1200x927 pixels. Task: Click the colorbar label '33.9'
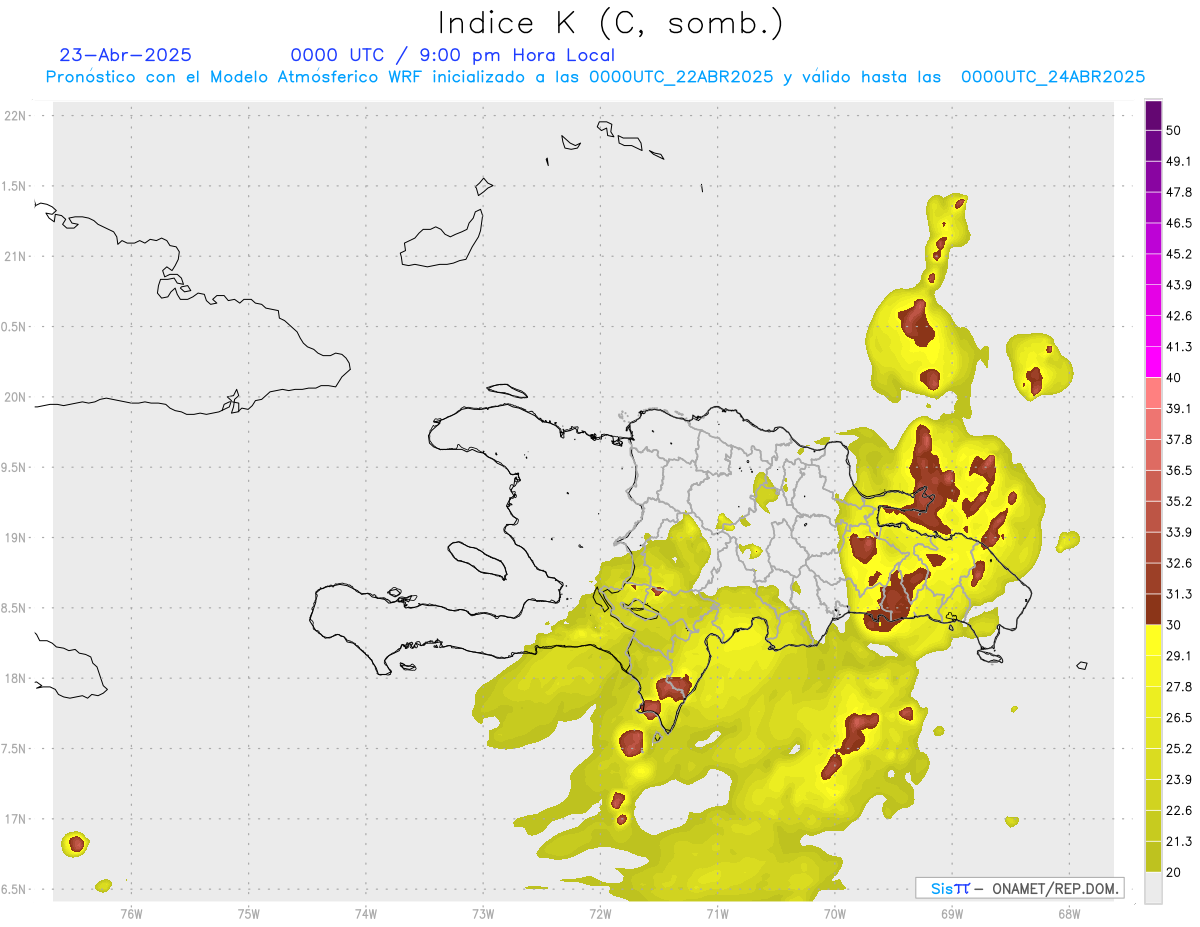(1179, 532)
